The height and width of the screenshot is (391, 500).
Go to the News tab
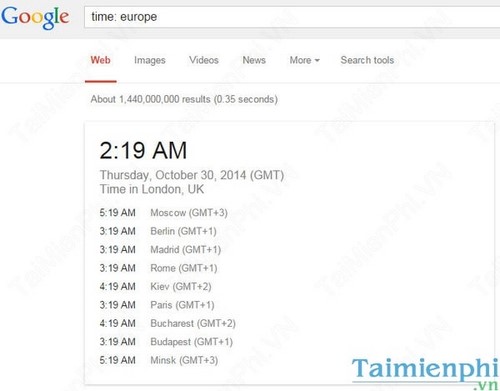(x=254, y=60)
